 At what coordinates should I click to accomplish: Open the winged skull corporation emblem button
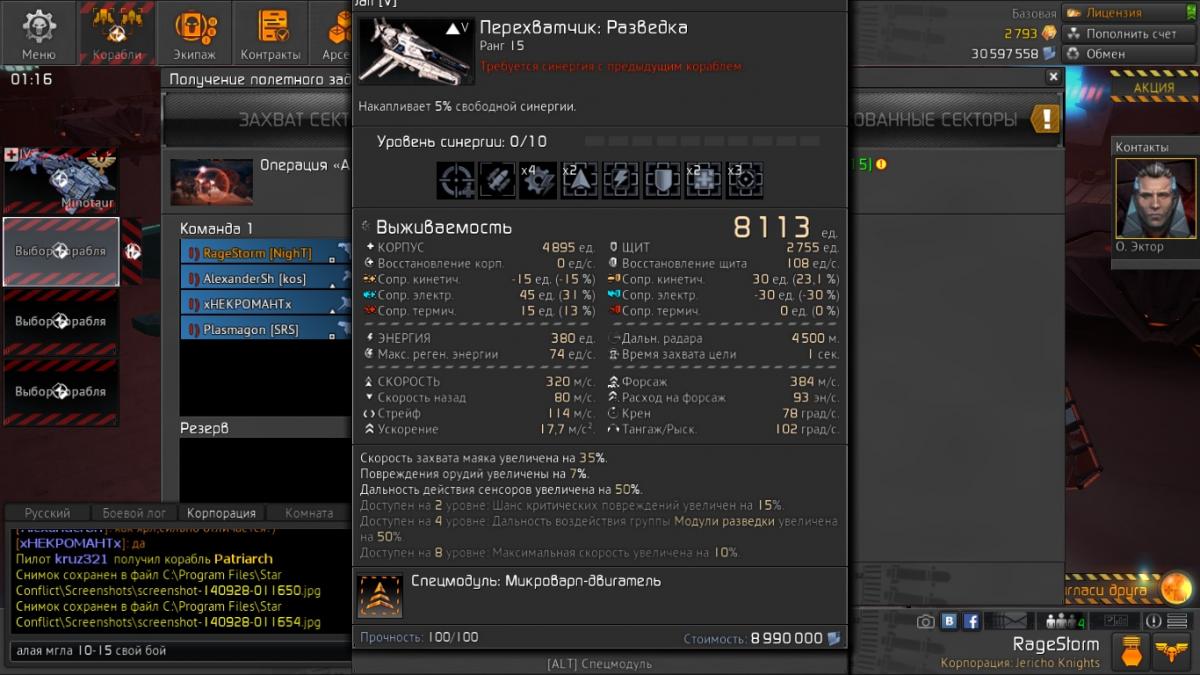pos(1171,652)
